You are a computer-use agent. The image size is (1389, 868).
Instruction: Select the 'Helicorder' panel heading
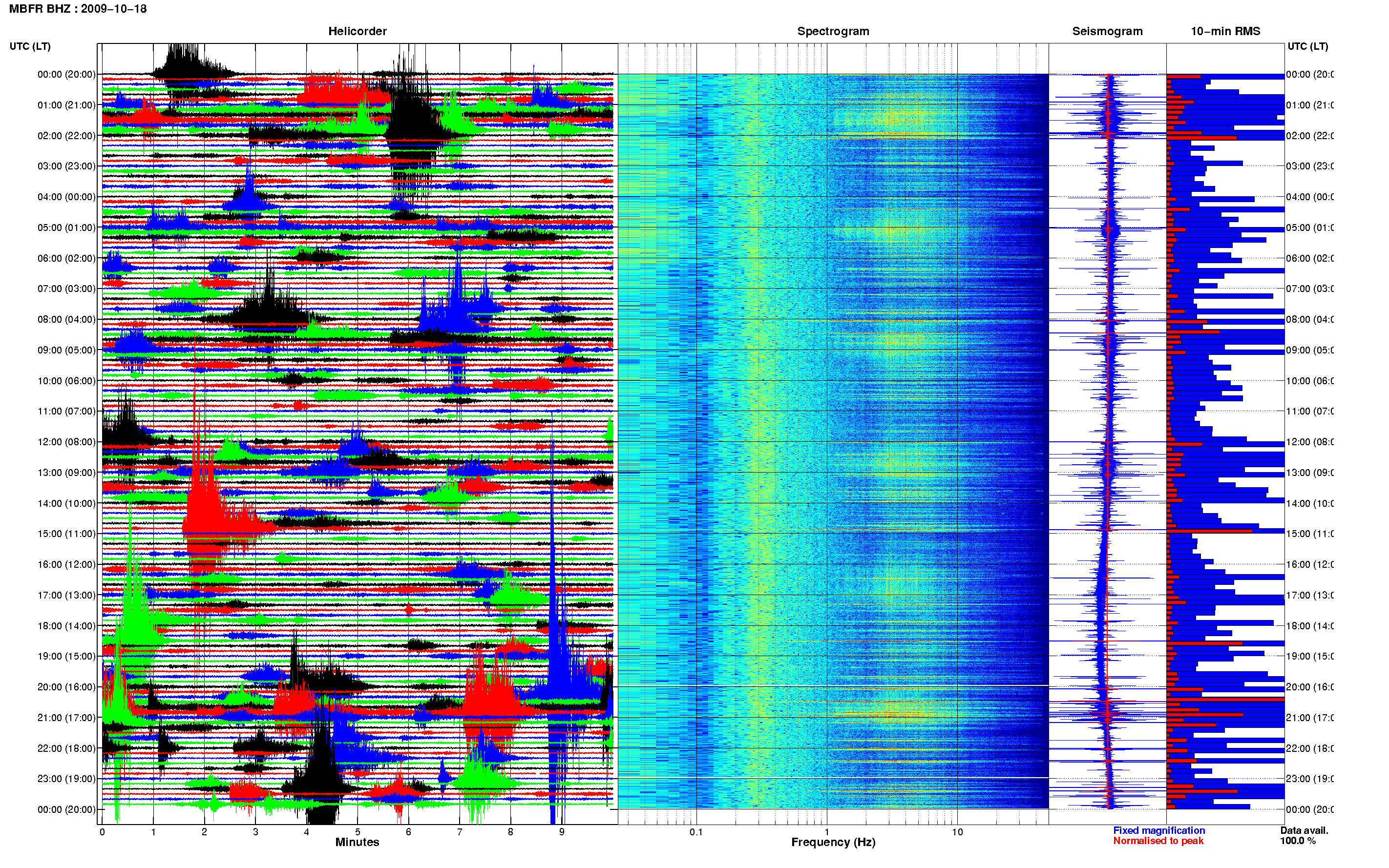click(357, 31)
